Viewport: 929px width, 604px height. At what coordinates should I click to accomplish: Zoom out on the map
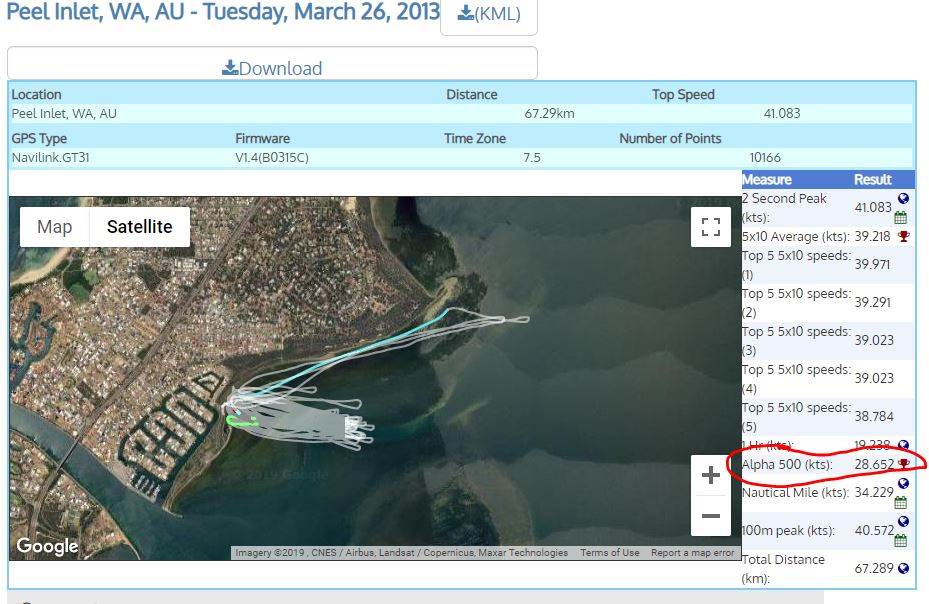710,516
